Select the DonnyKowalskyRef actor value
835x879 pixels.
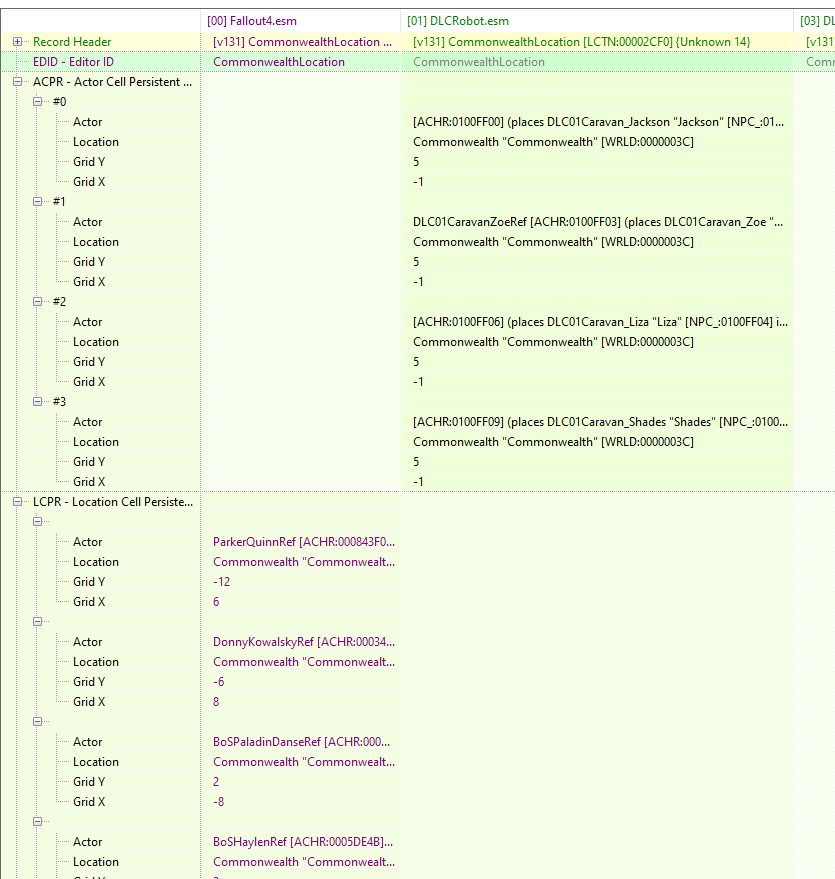(304, 642)
